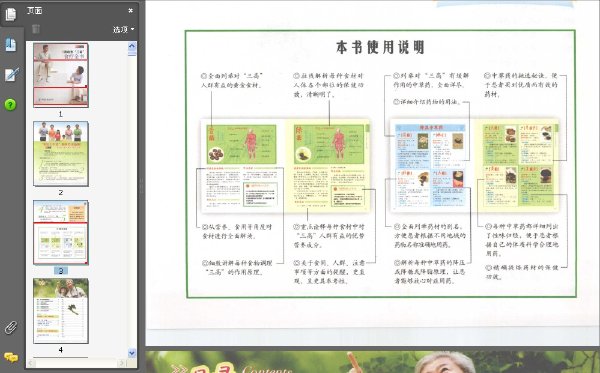
Task: Click the page number label 1
Action: point(60,114)
